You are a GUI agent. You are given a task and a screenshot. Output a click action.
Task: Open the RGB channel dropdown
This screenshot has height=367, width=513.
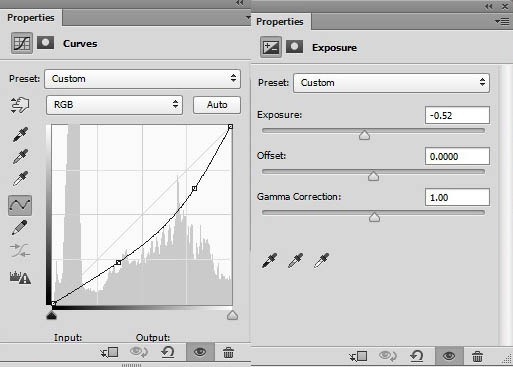coord(114,105)
